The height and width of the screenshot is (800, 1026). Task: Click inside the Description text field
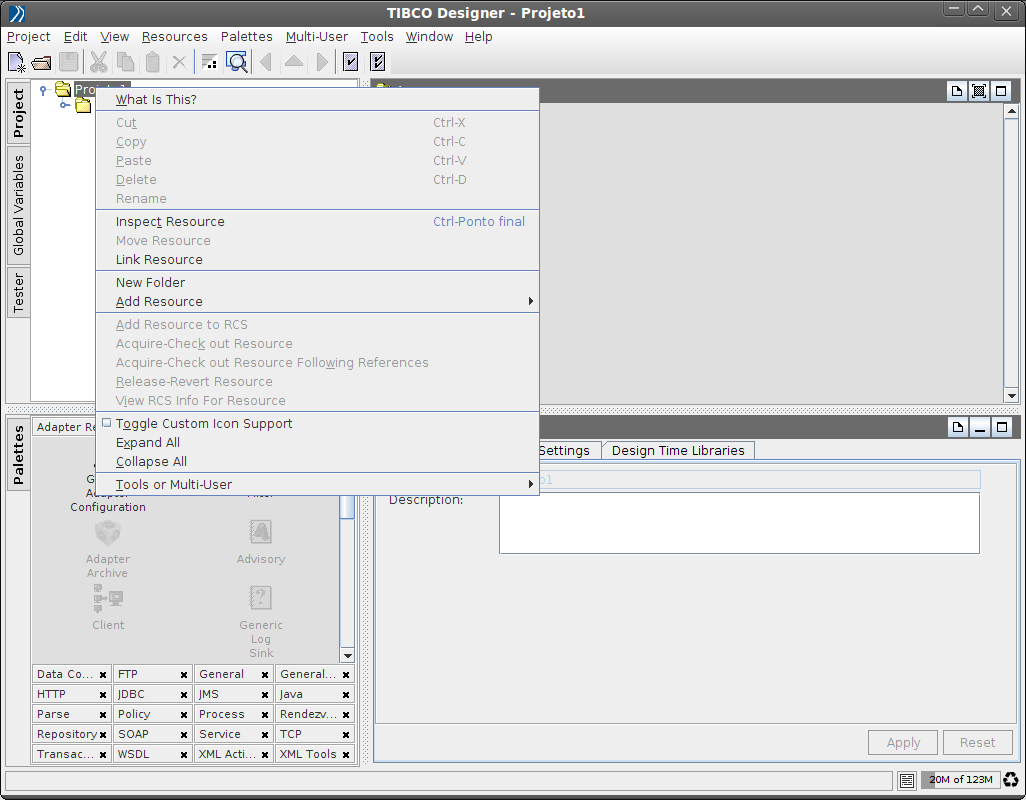coord(739,523)
